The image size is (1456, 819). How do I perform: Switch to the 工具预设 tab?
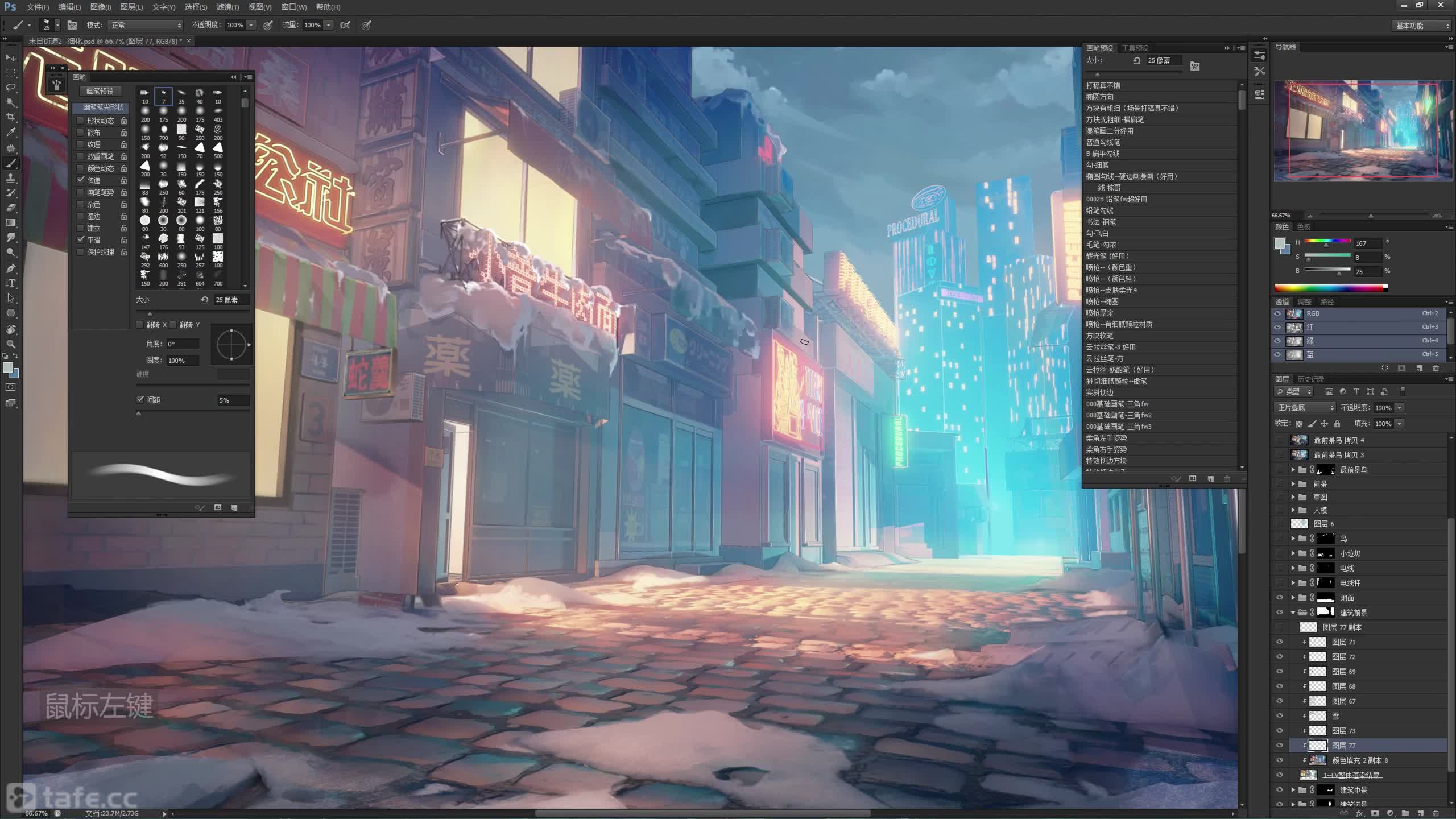pos(1135,48)
